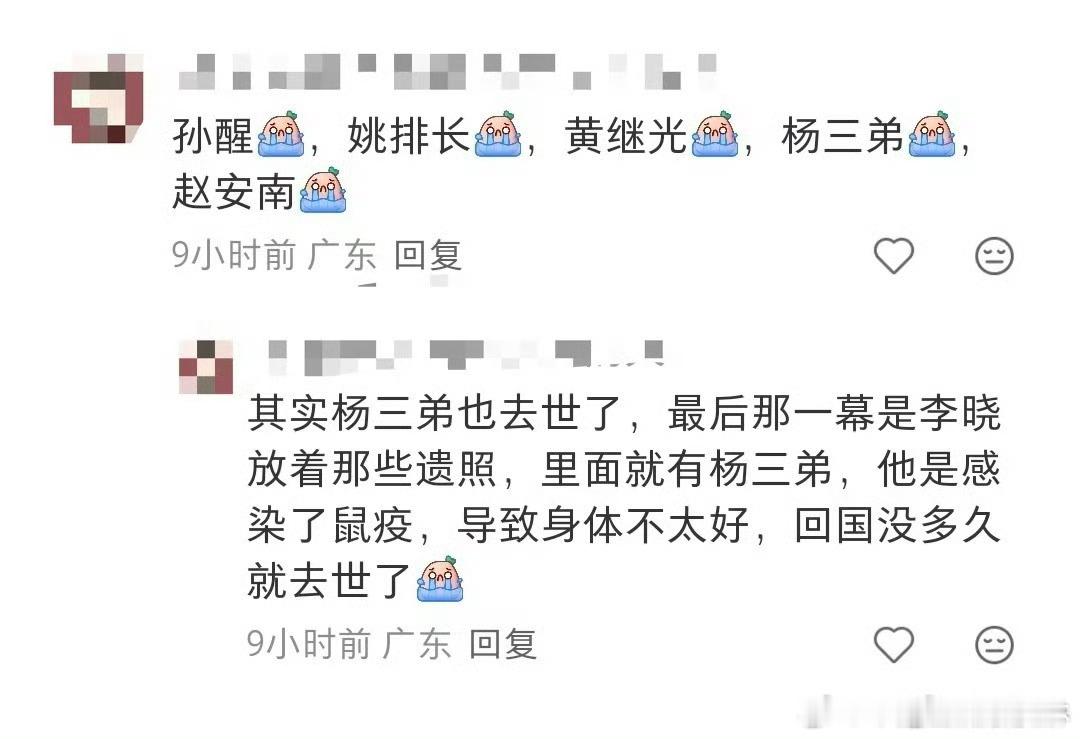Select the top comment text listing 孙醒

pyautogui.click(x=572, y=163)
